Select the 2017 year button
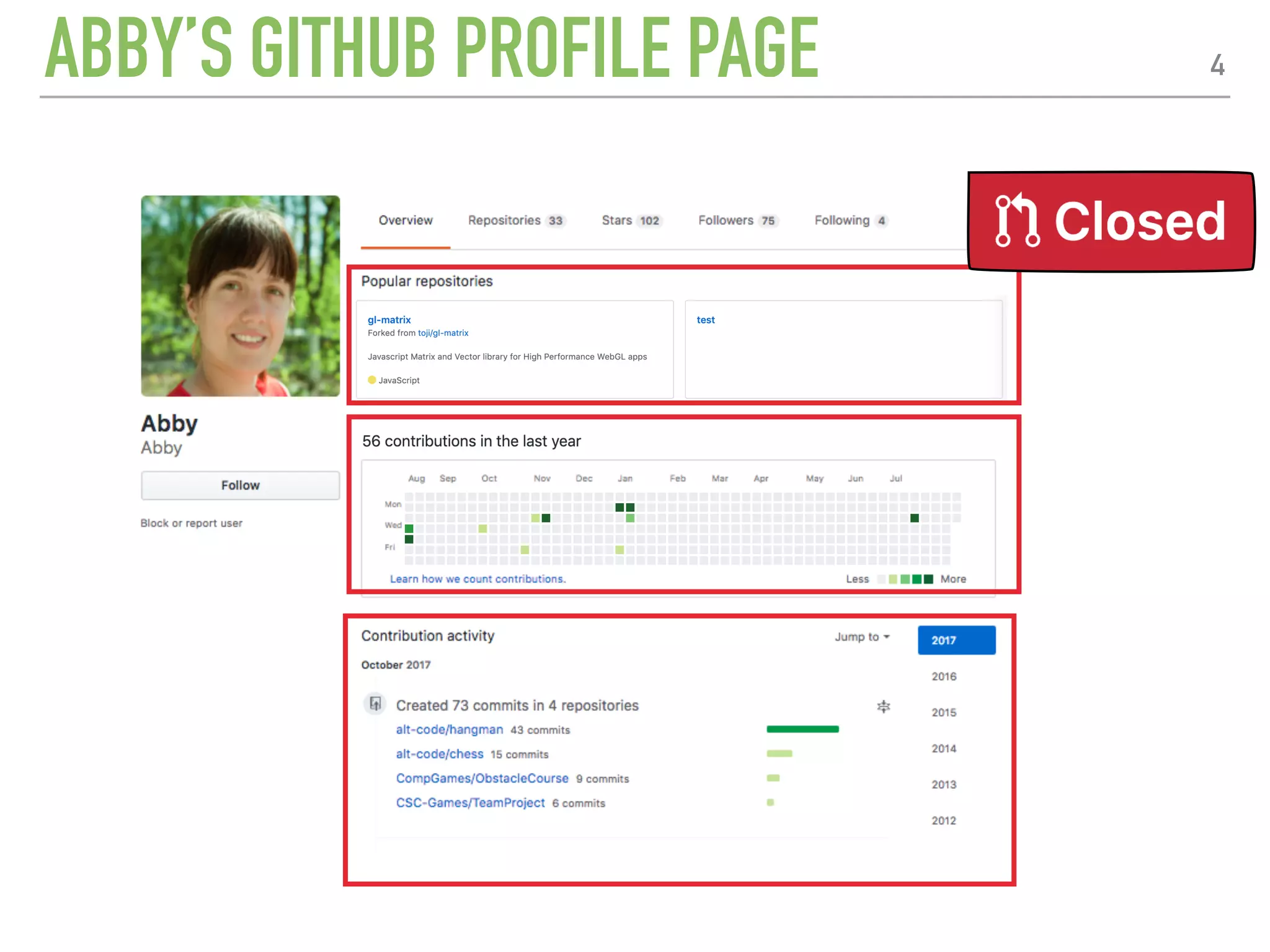Image resolution: width=1270 pixels, height=952 pixels. click(x=957, y=640)
